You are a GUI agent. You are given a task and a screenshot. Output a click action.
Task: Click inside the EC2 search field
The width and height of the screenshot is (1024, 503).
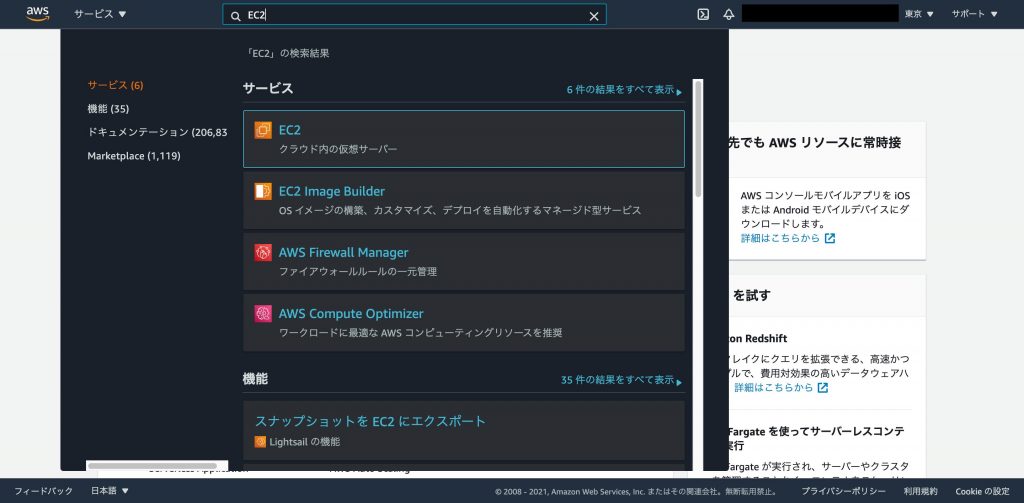tap(414, 15)
